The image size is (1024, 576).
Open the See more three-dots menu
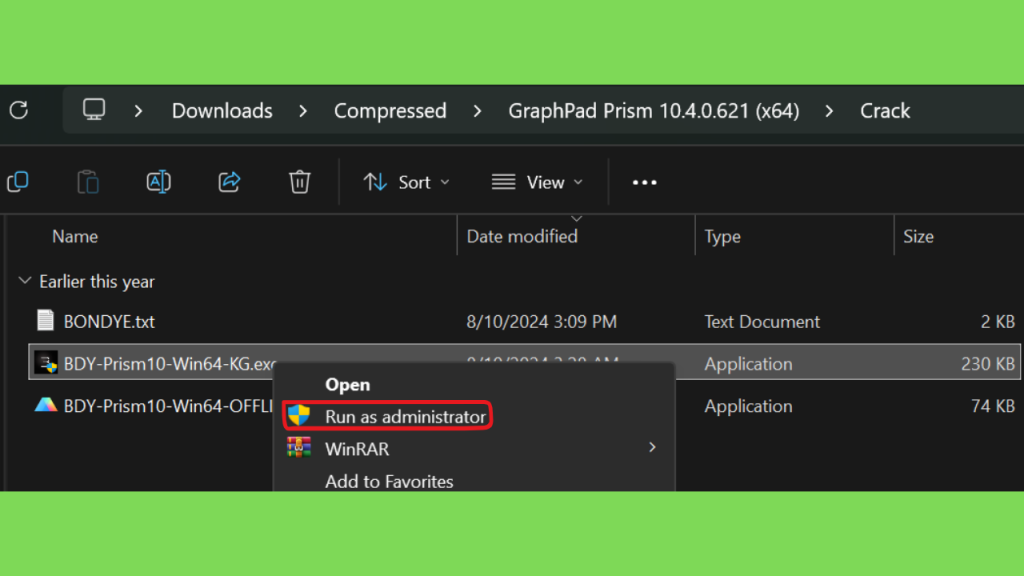pyautogui.click(x=645, y=182)
